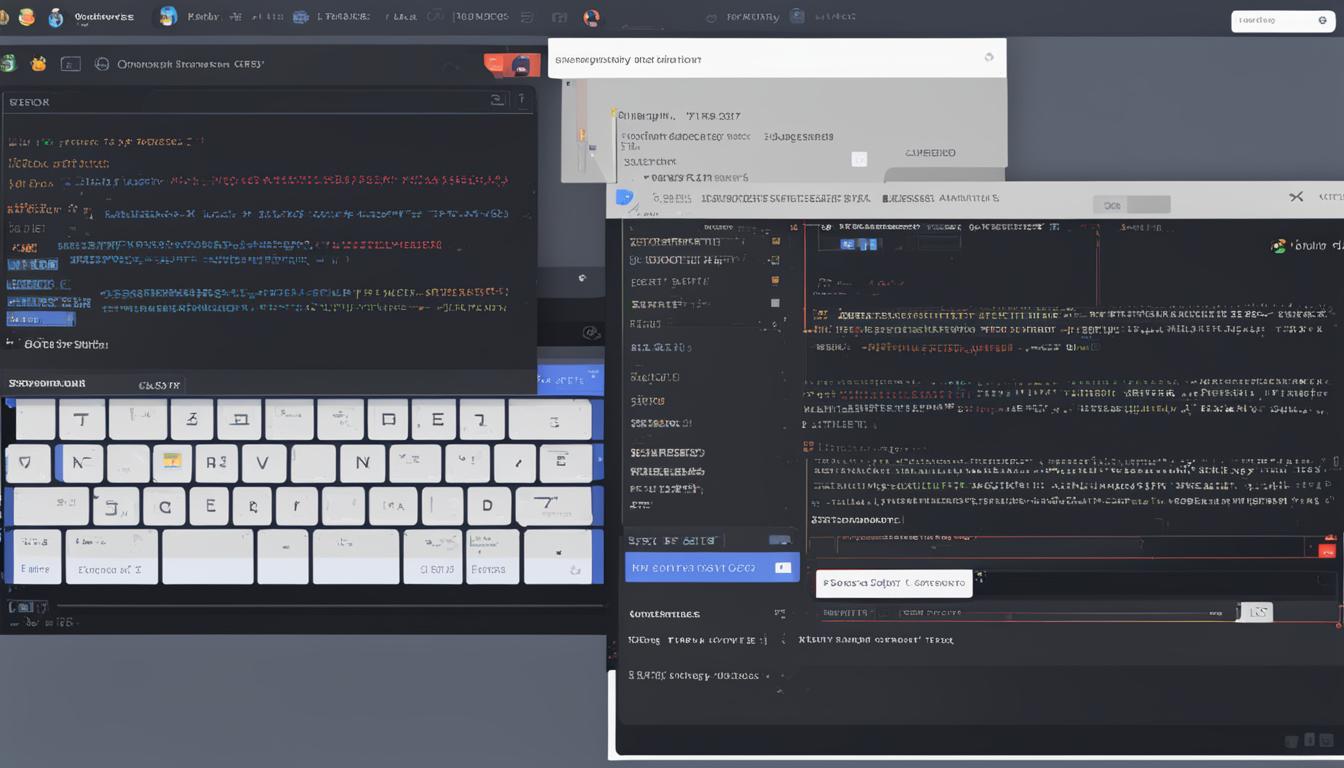Image resolution: width=1344 pixels, height=768 pixels.
Task: Open the info icon beside the SESOR refresh icon
Action: [519, 99]
